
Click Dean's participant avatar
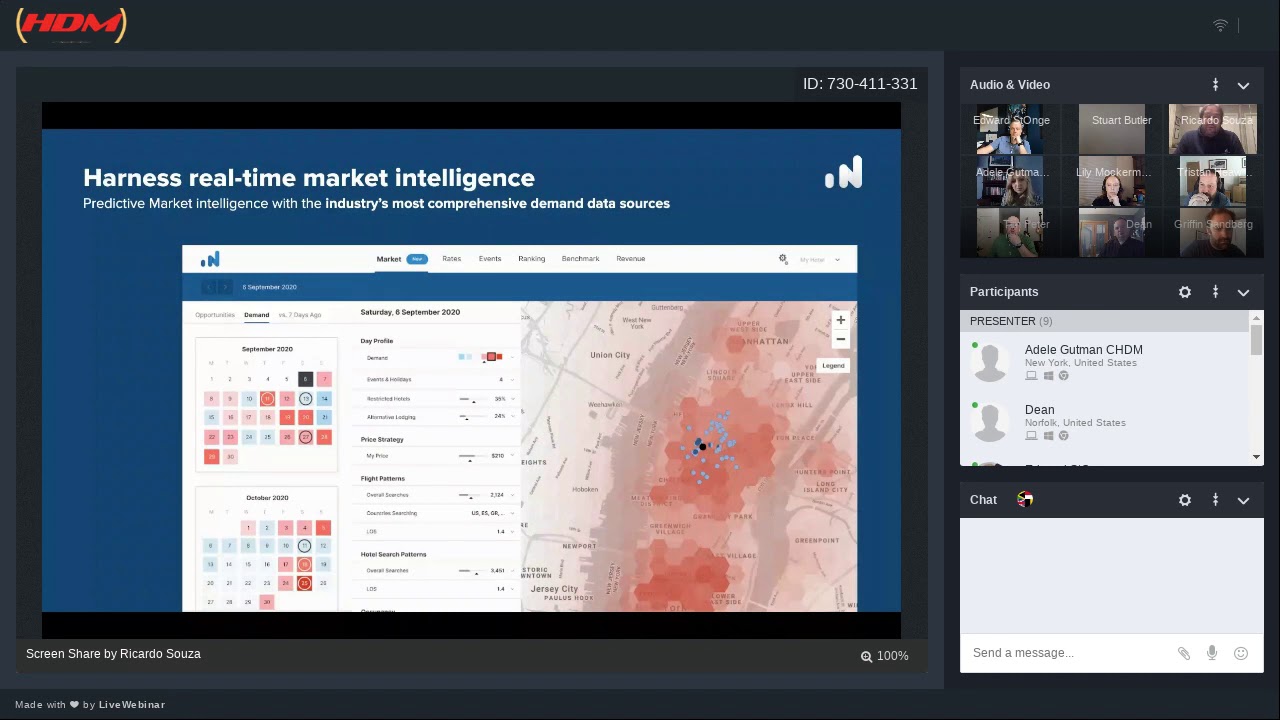[x=990, y=422]
